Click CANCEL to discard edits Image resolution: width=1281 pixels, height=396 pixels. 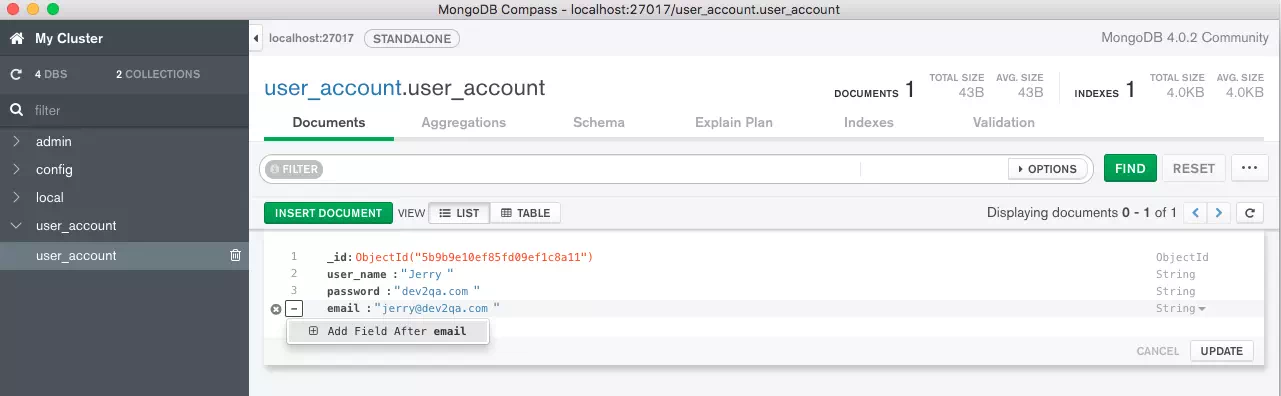pos(1158,351)
